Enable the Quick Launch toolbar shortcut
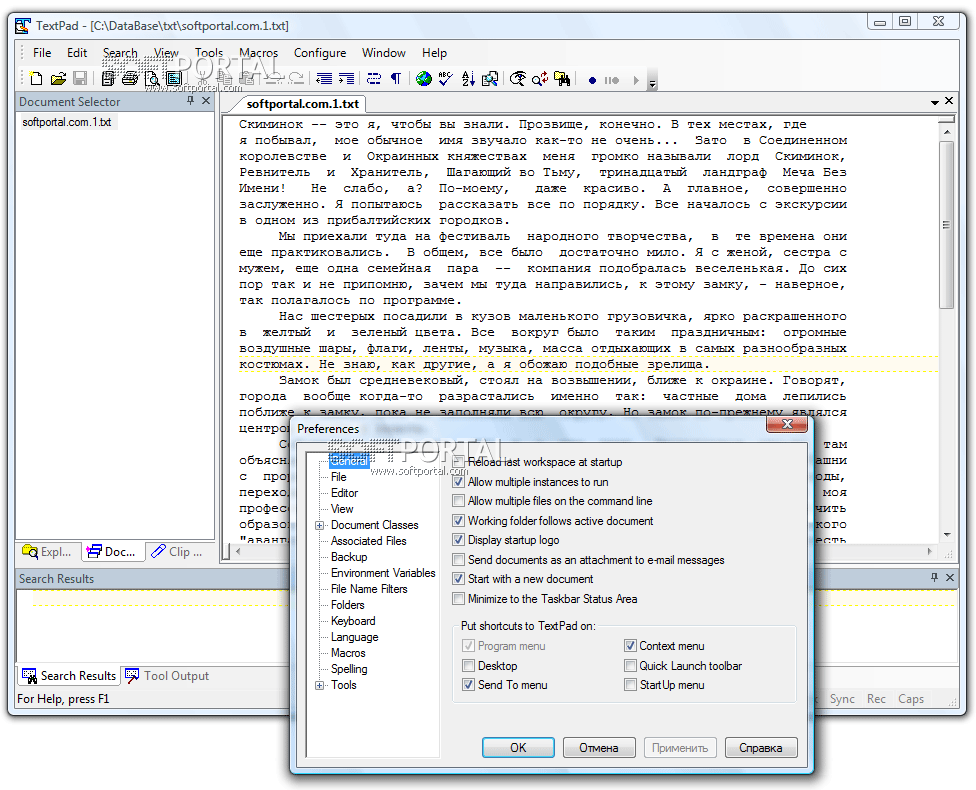 click(x=630, y=666)
